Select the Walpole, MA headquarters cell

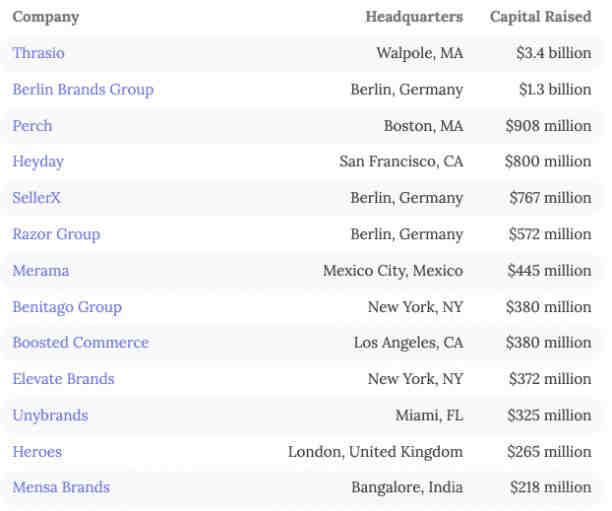coord(420,53)
